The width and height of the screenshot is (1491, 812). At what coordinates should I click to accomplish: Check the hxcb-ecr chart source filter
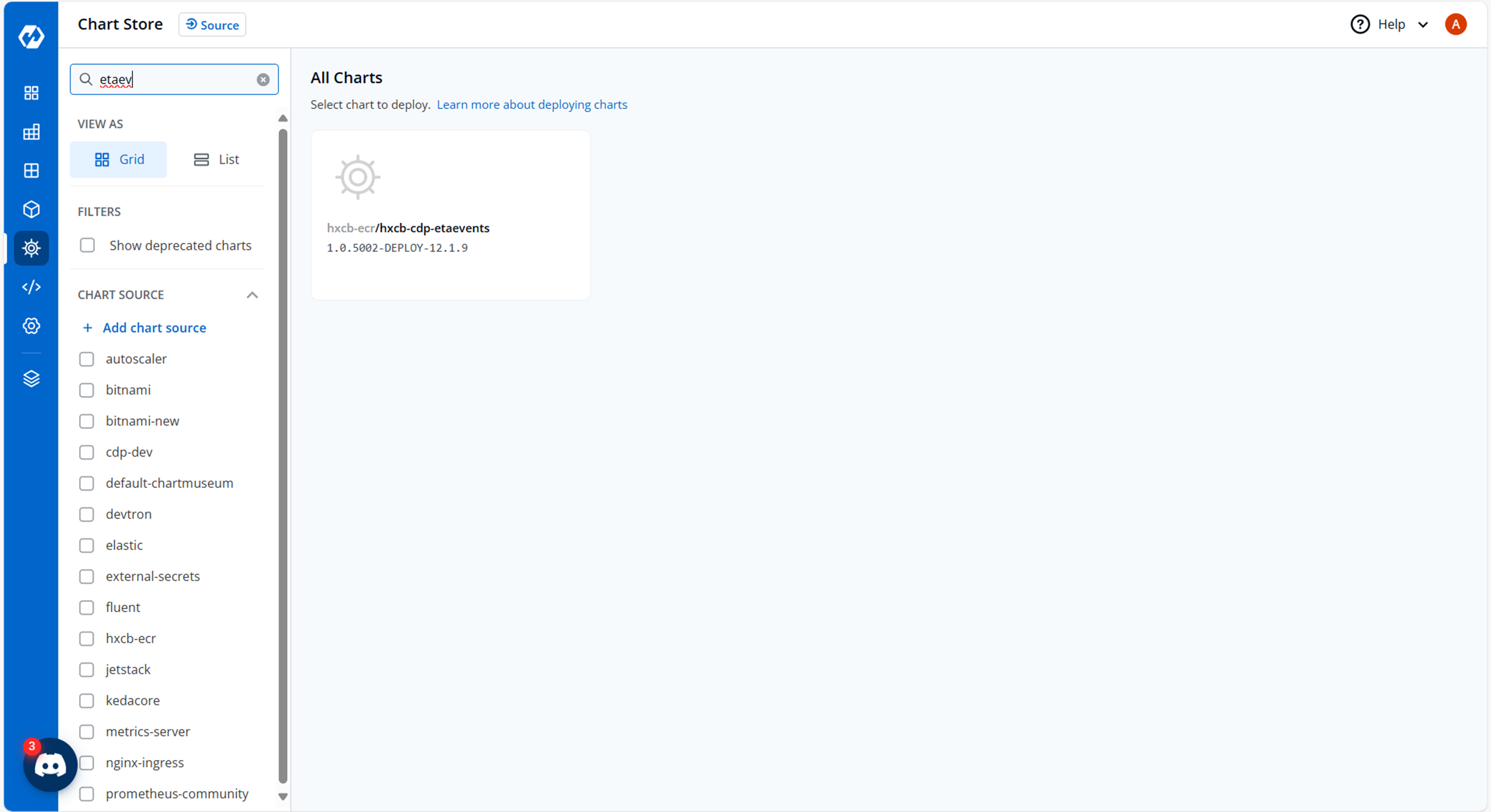[x=87, y=639]
